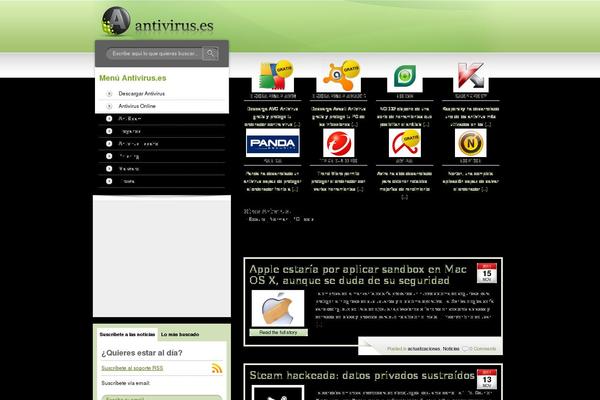The height and width of the screenshot is (400, 600).
Task: Click the magnifying glass search button
Action: pos(210,53)
